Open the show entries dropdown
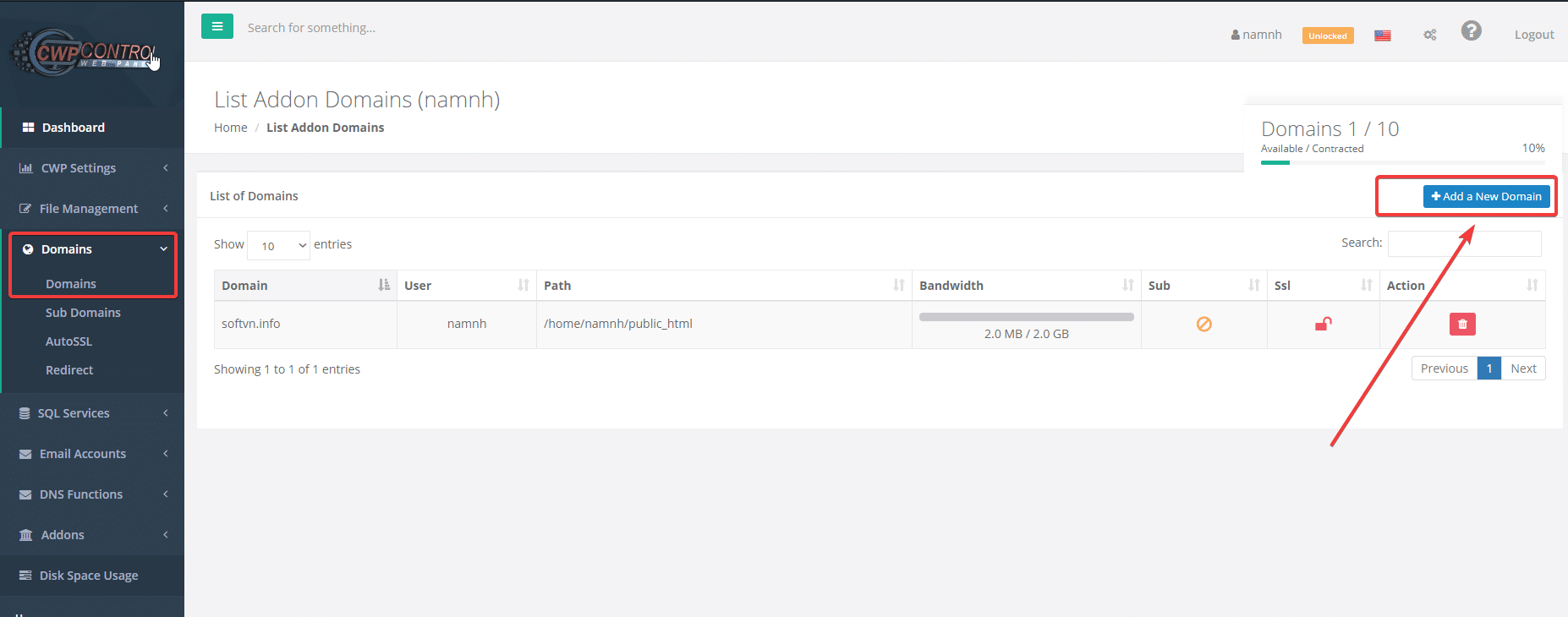 (278, 245)
